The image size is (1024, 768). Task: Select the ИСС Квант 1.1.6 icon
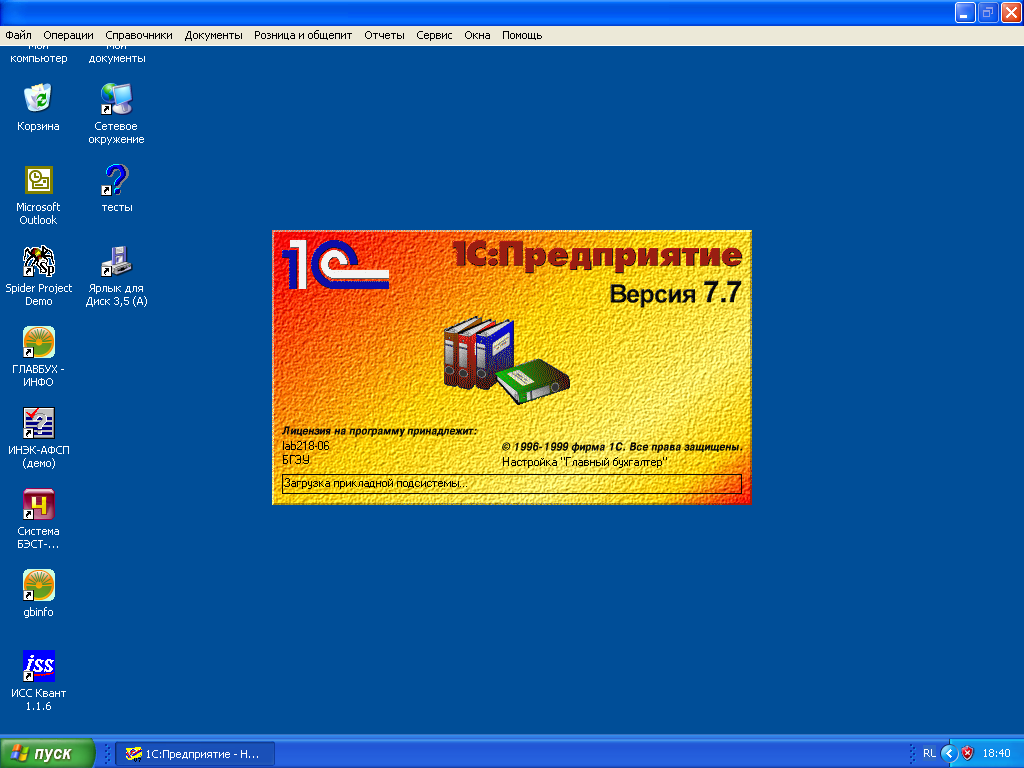38,666
